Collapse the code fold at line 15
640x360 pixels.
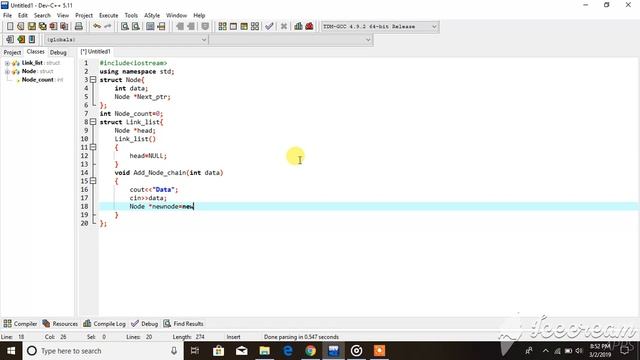coord(93,181)
